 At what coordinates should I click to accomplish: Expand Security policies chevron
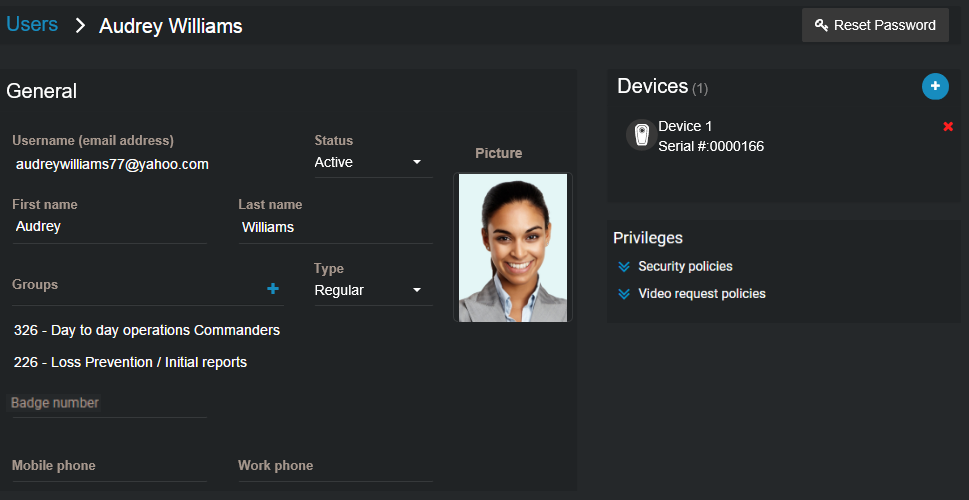(x=624, y=266)
